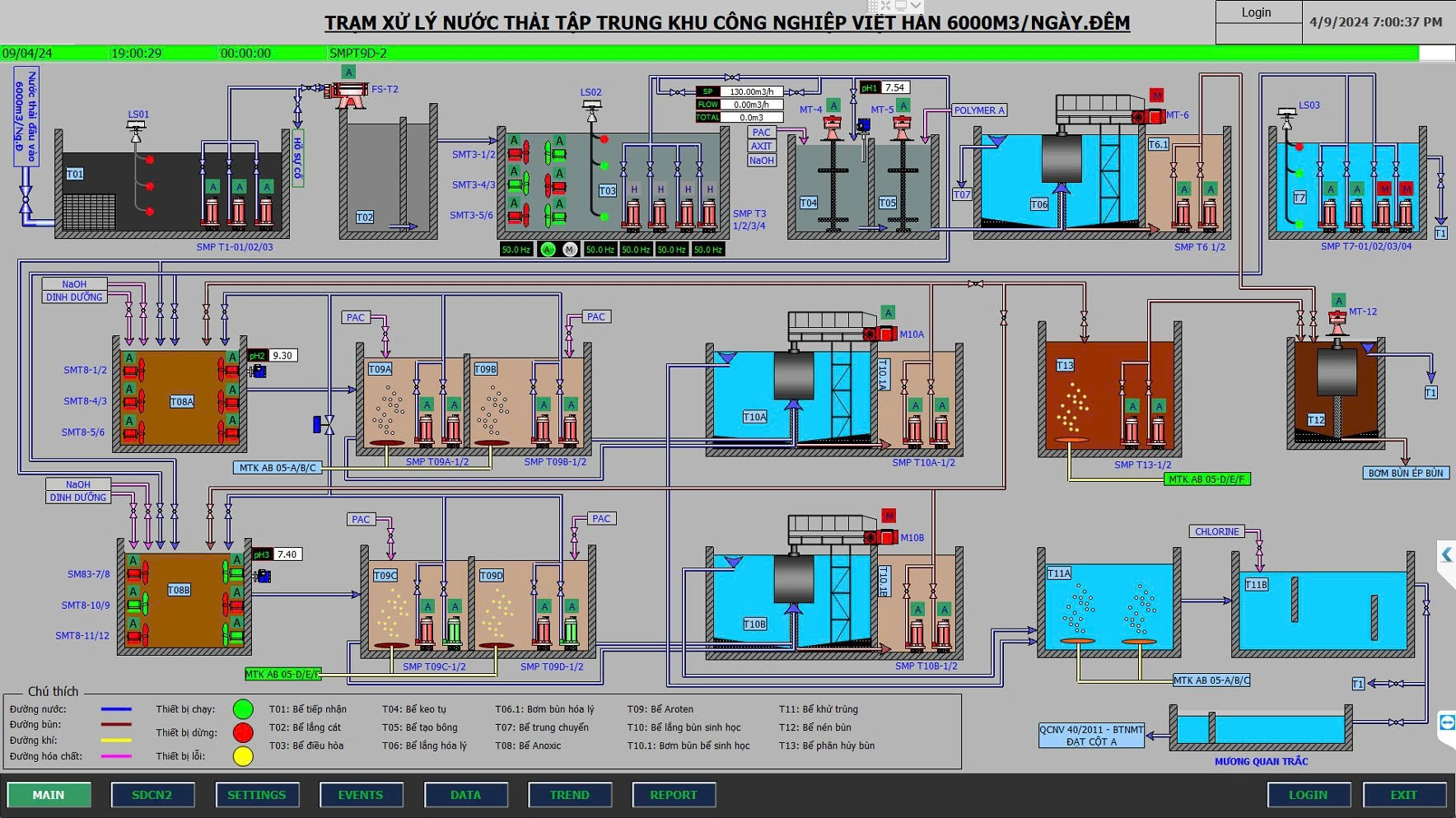1456x818 pixels.
Task: Click the green LOGIN button at bottom
Action: tap(1308, 795)
